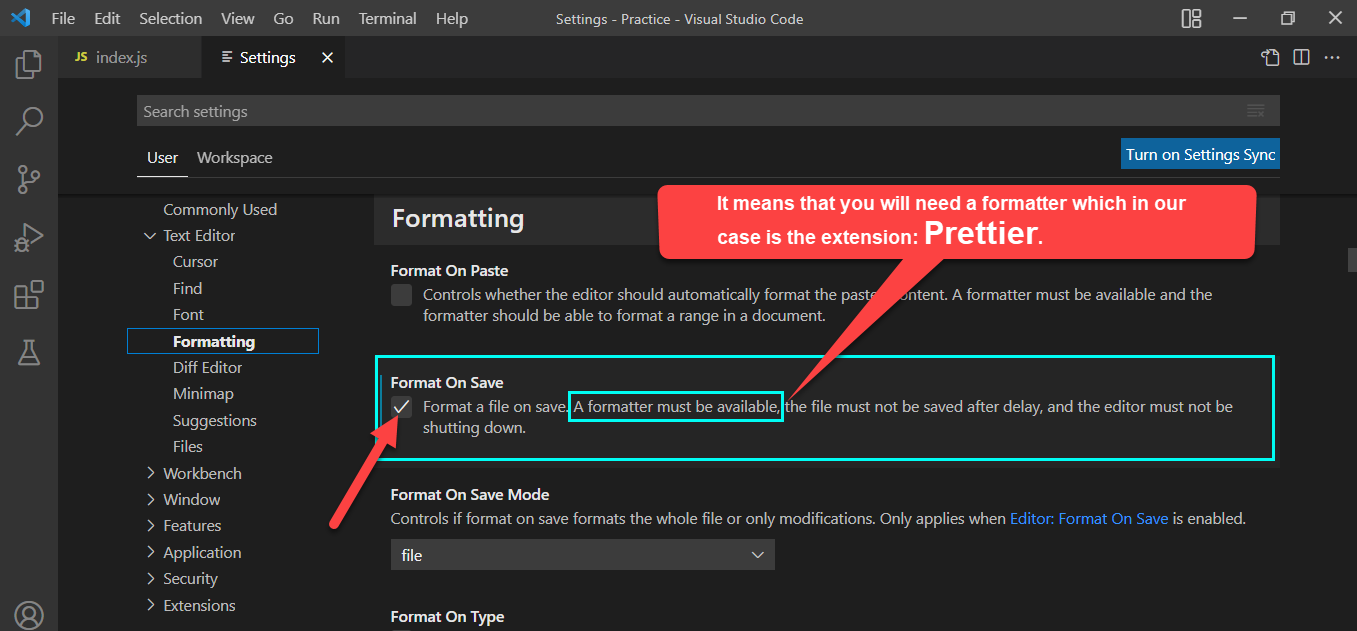
Task: Open the Customize Layout icon in title bar
Action: [x=1191, y=18]
